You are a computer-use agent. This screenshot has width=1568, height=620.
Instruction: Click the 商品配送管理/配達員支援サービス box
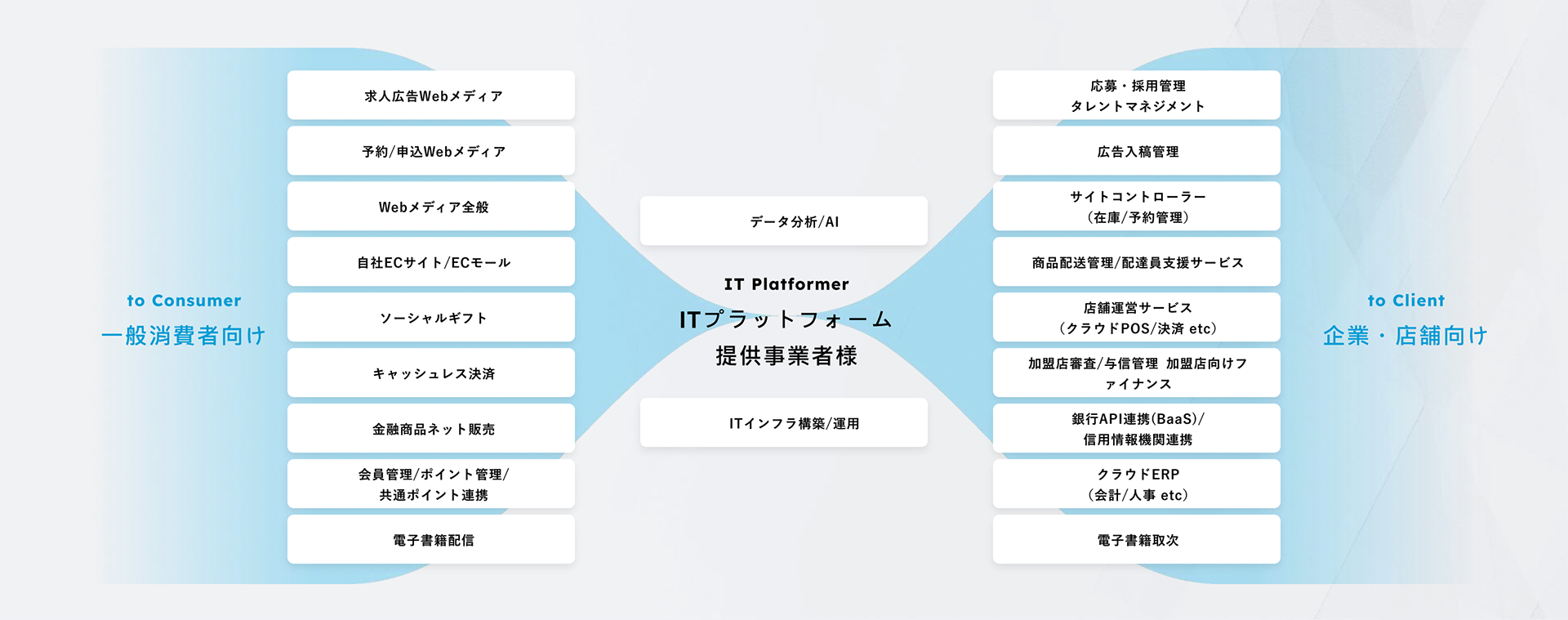pyautogui.click(x=1137, y=262)
